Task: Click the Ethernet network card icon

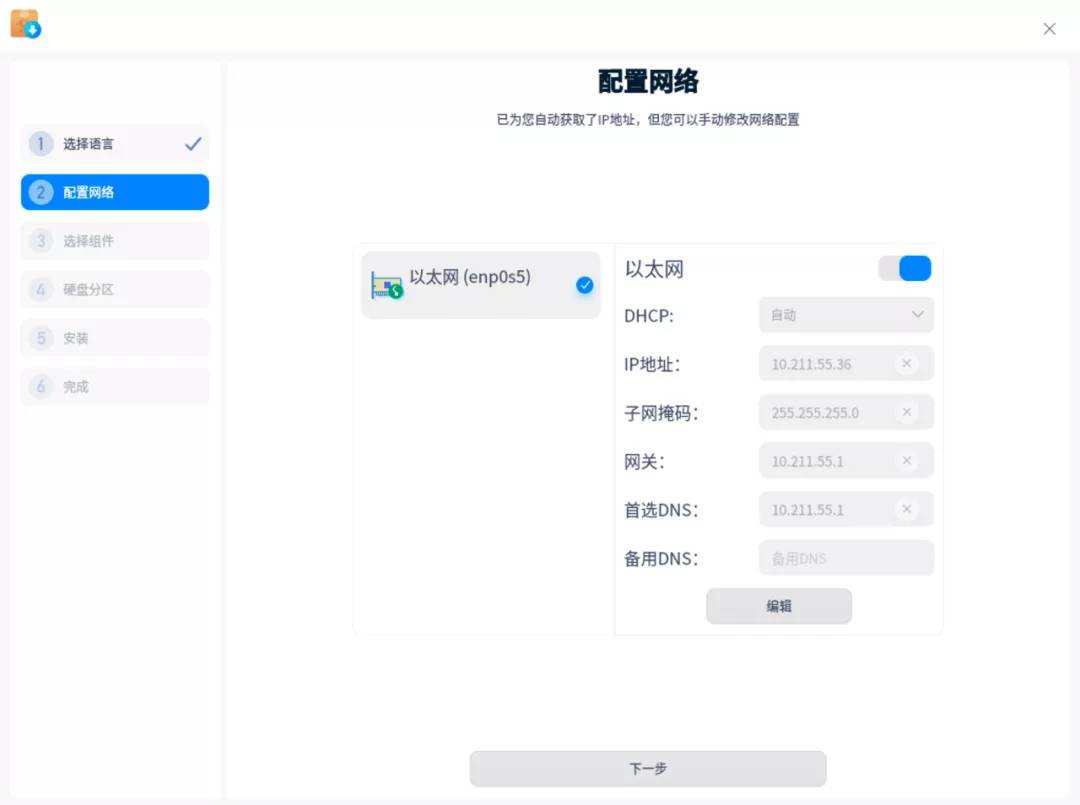Action: 387,285
